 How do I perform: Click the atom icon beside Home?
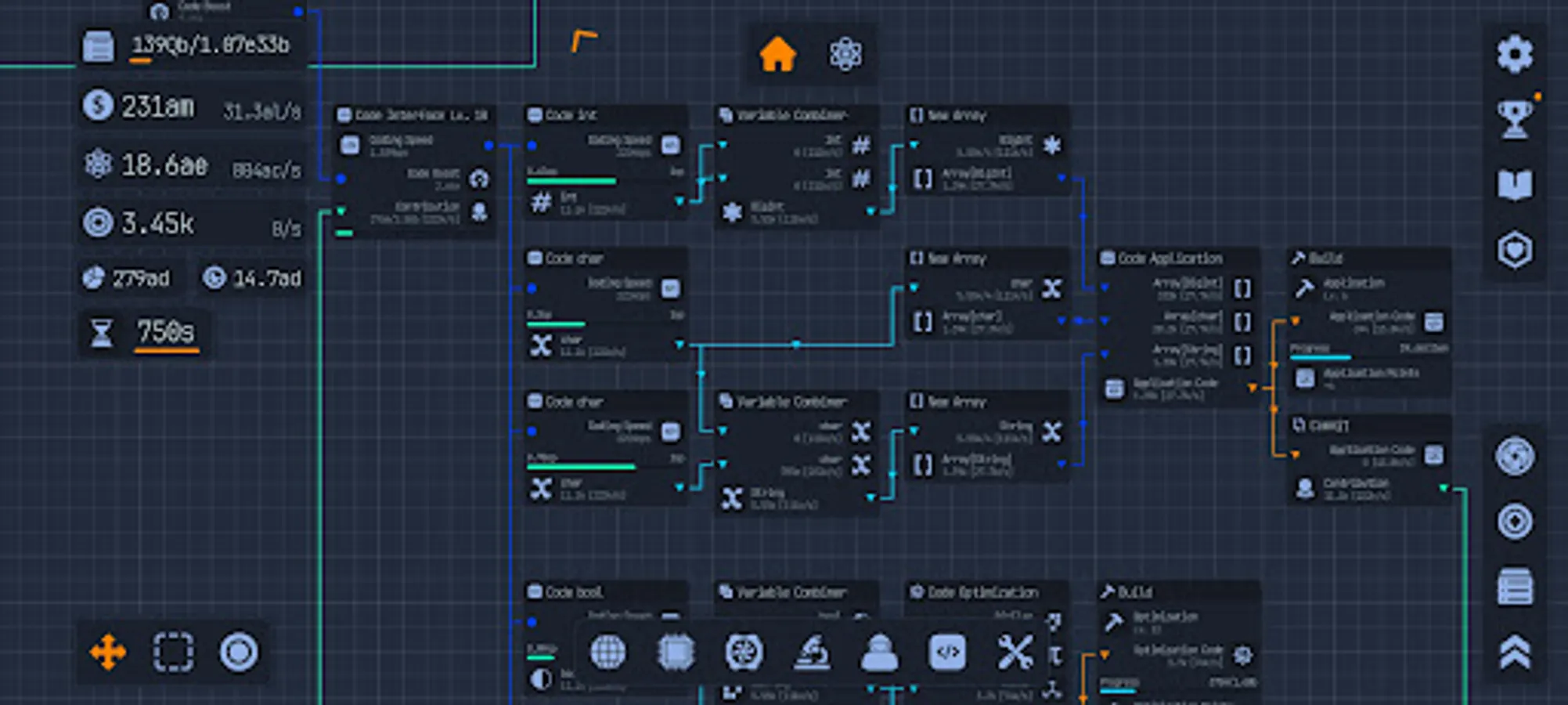point(845,55)
